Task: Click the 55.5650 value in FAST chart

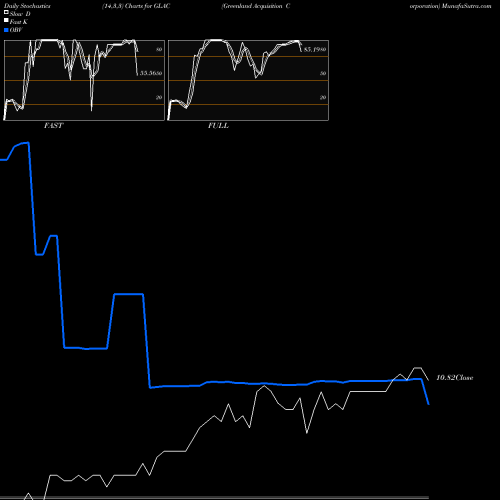Action: pos(151,73)
